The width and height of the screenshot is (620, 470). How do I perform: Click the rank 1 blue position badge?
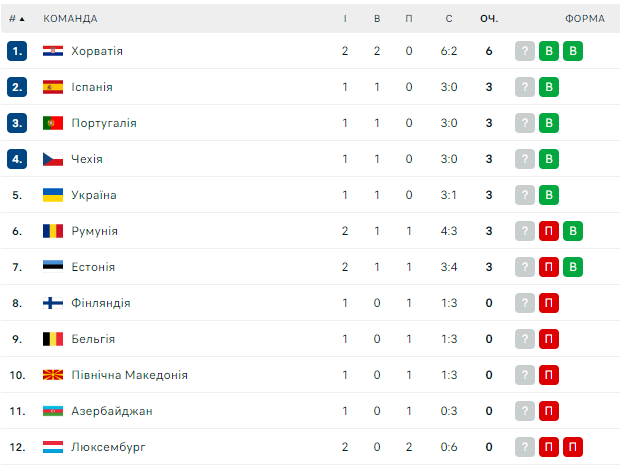coord(17,51)
